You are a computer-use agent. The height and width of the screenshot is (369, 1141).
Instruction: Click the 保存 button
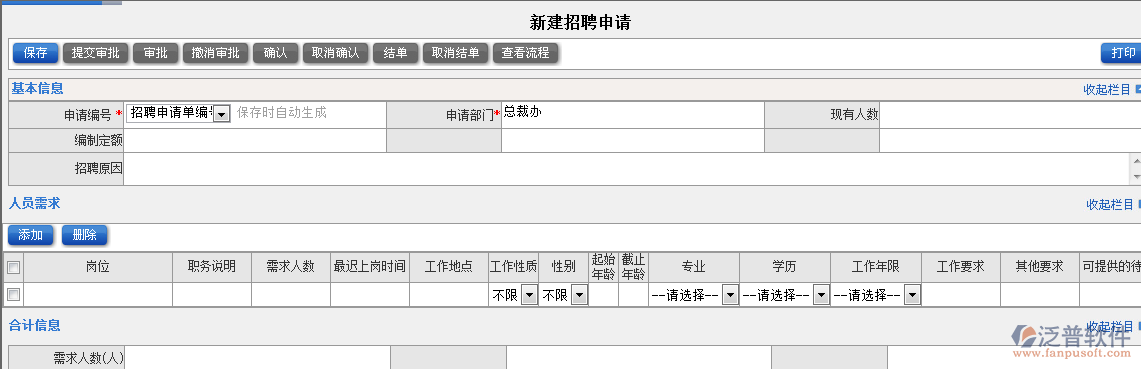pyautogui.click(x=36, y=53)
